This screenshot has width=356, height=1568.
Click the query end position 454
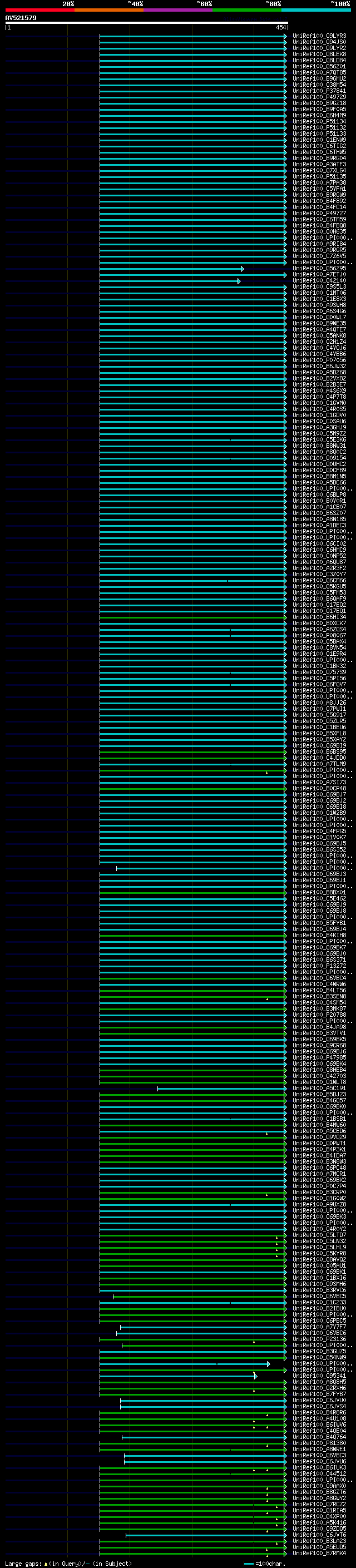pos(280,27)
